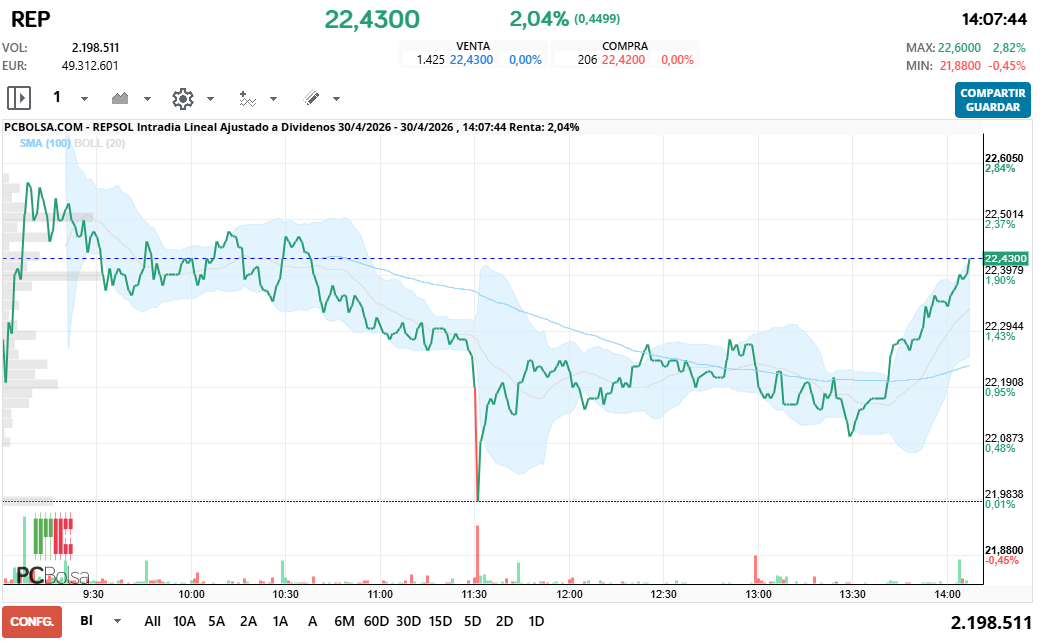Screen dimensions: 1046x643
Task: Click the VOL value 2.198.511 at top
Action: pyautogui.click(x=95, y=48)
